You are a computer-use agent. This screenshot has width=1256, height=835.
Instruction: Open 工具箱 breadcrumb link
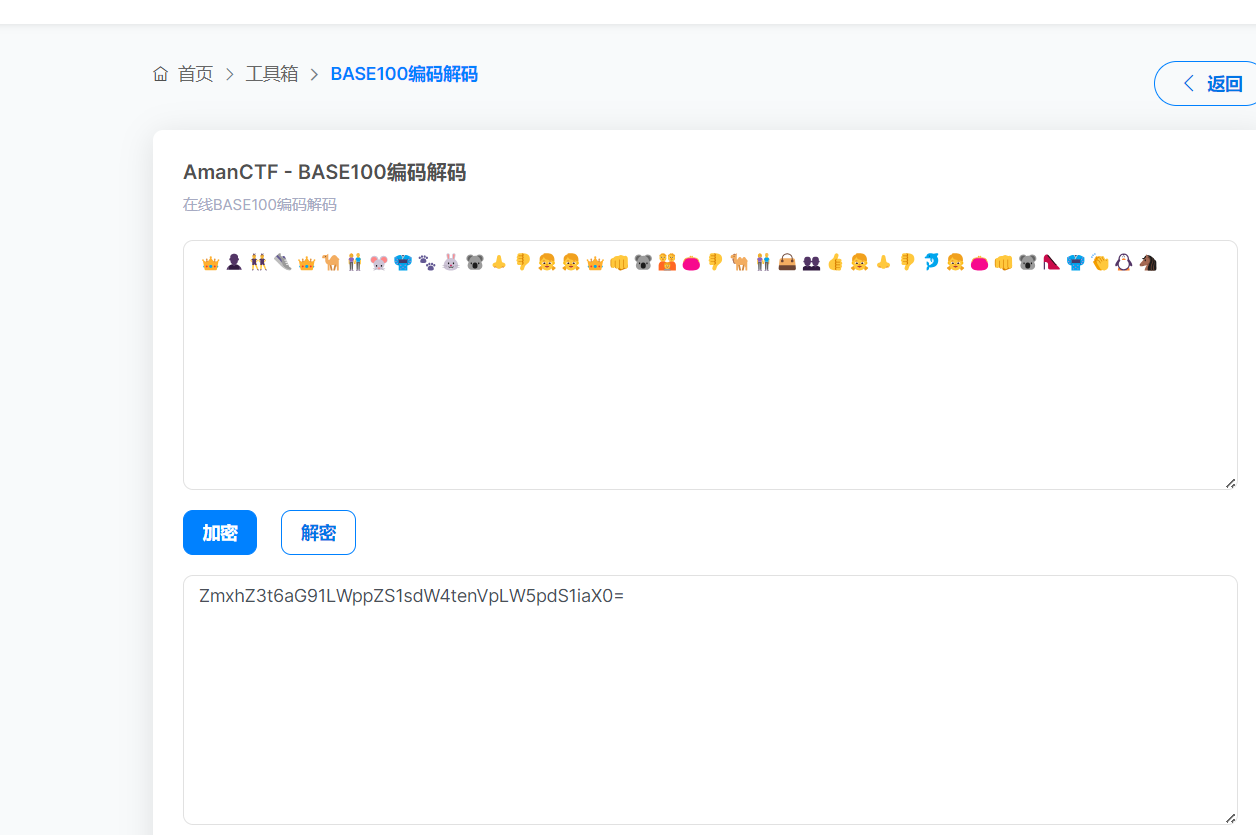[272, 74]
